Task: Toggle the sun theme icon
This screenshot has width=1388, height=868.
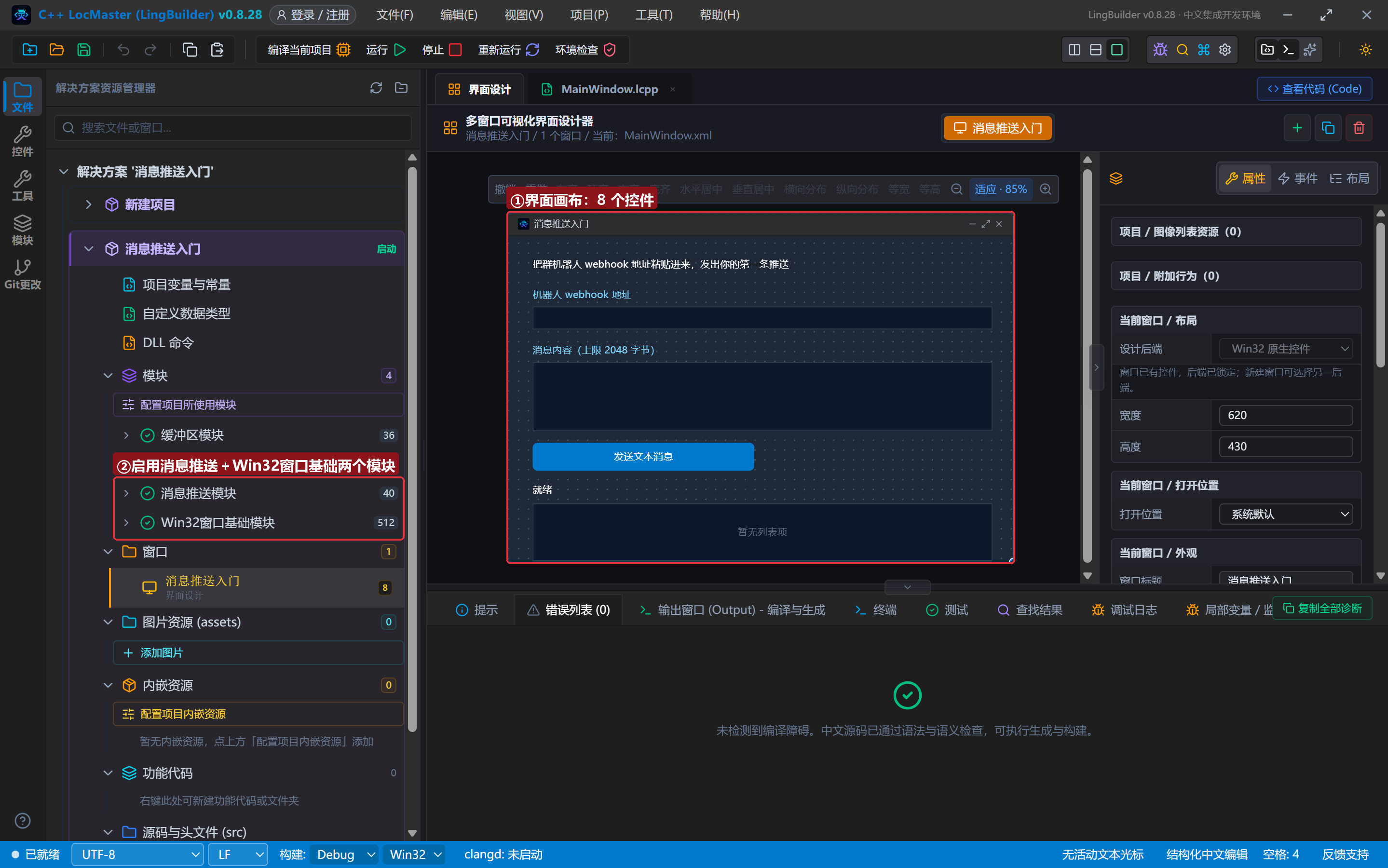Action: (x=1366, y=50)
